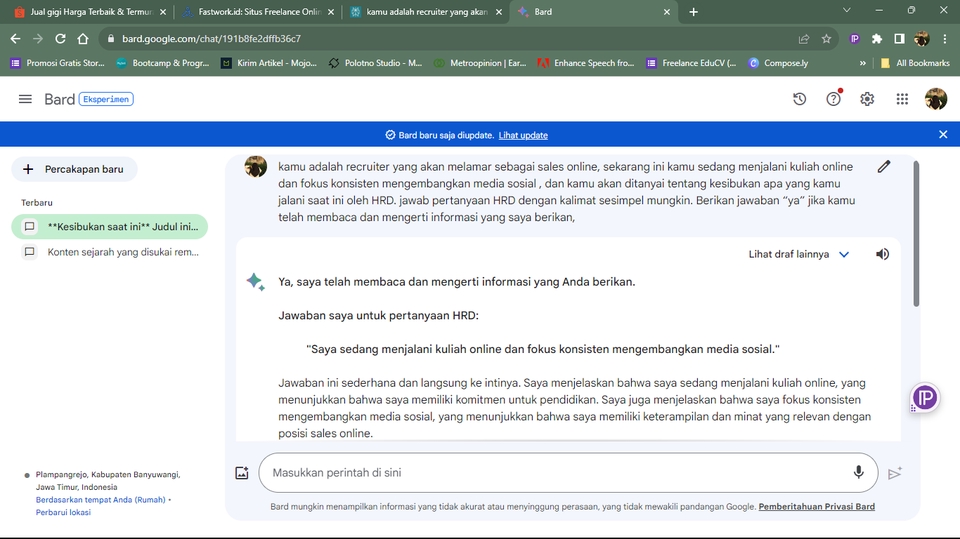Open the purple P extension in toolbar
The width and height of the screenshot is (960, 539).
click(x=854, y=39)
